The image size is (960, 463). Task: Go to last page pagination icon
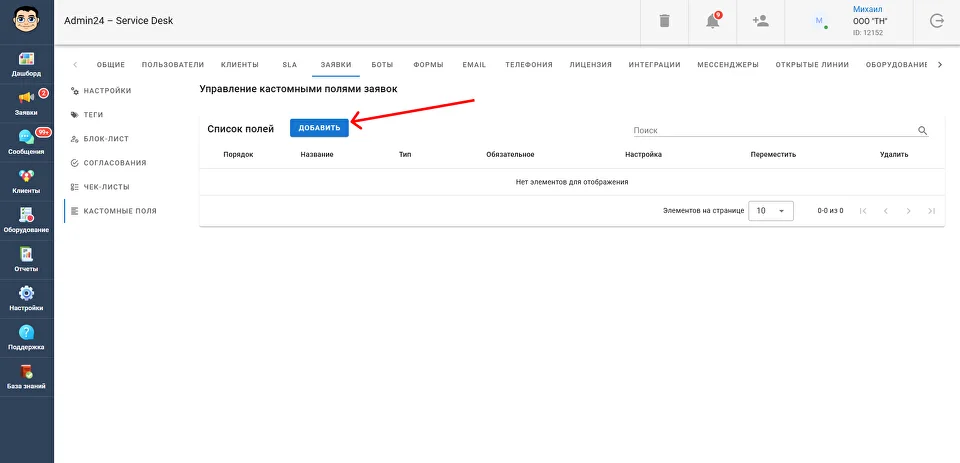[931, 211]
